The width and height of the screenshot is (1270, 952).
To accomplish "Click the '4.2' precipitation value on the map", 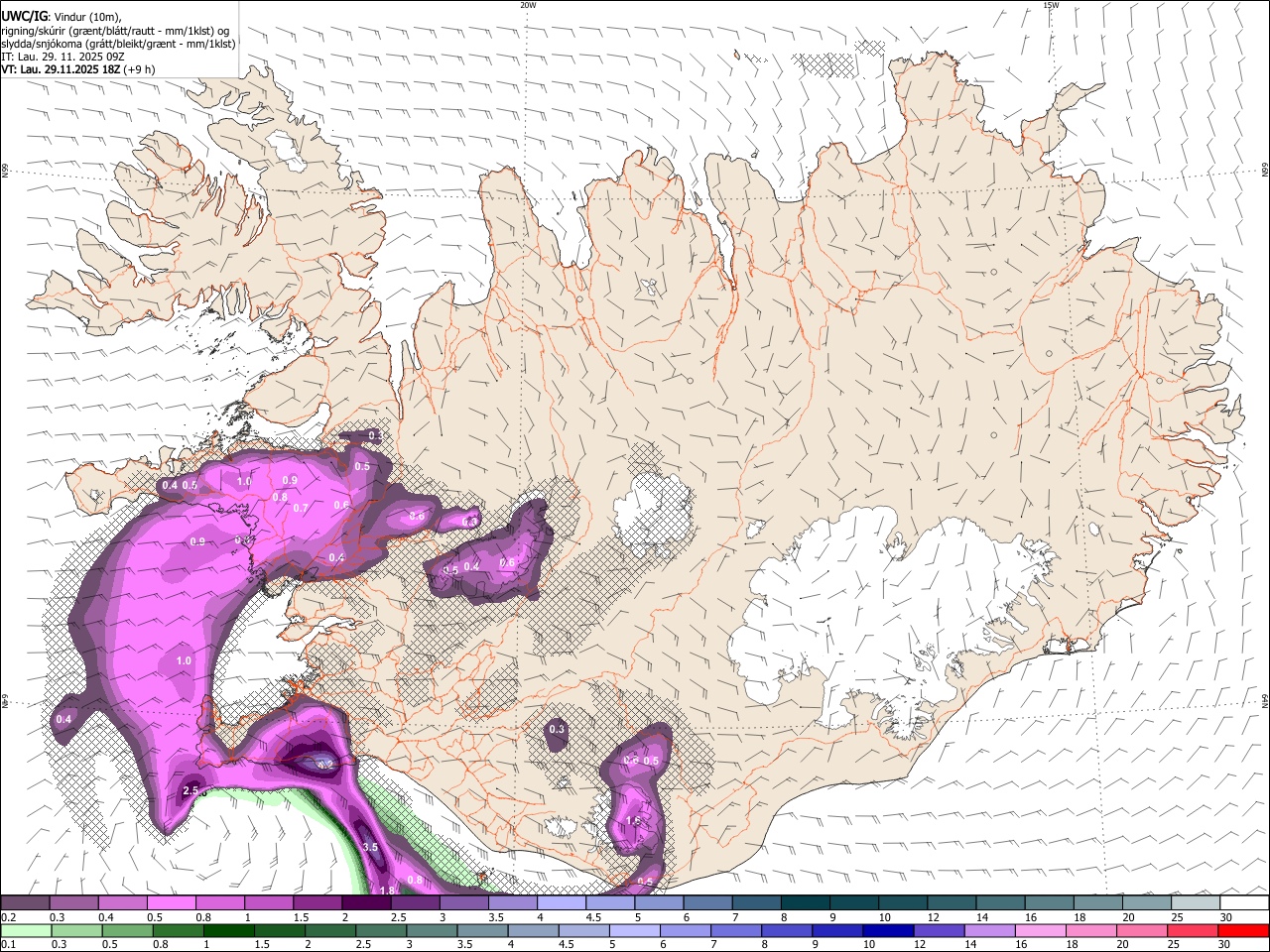I will click(324, 765).
